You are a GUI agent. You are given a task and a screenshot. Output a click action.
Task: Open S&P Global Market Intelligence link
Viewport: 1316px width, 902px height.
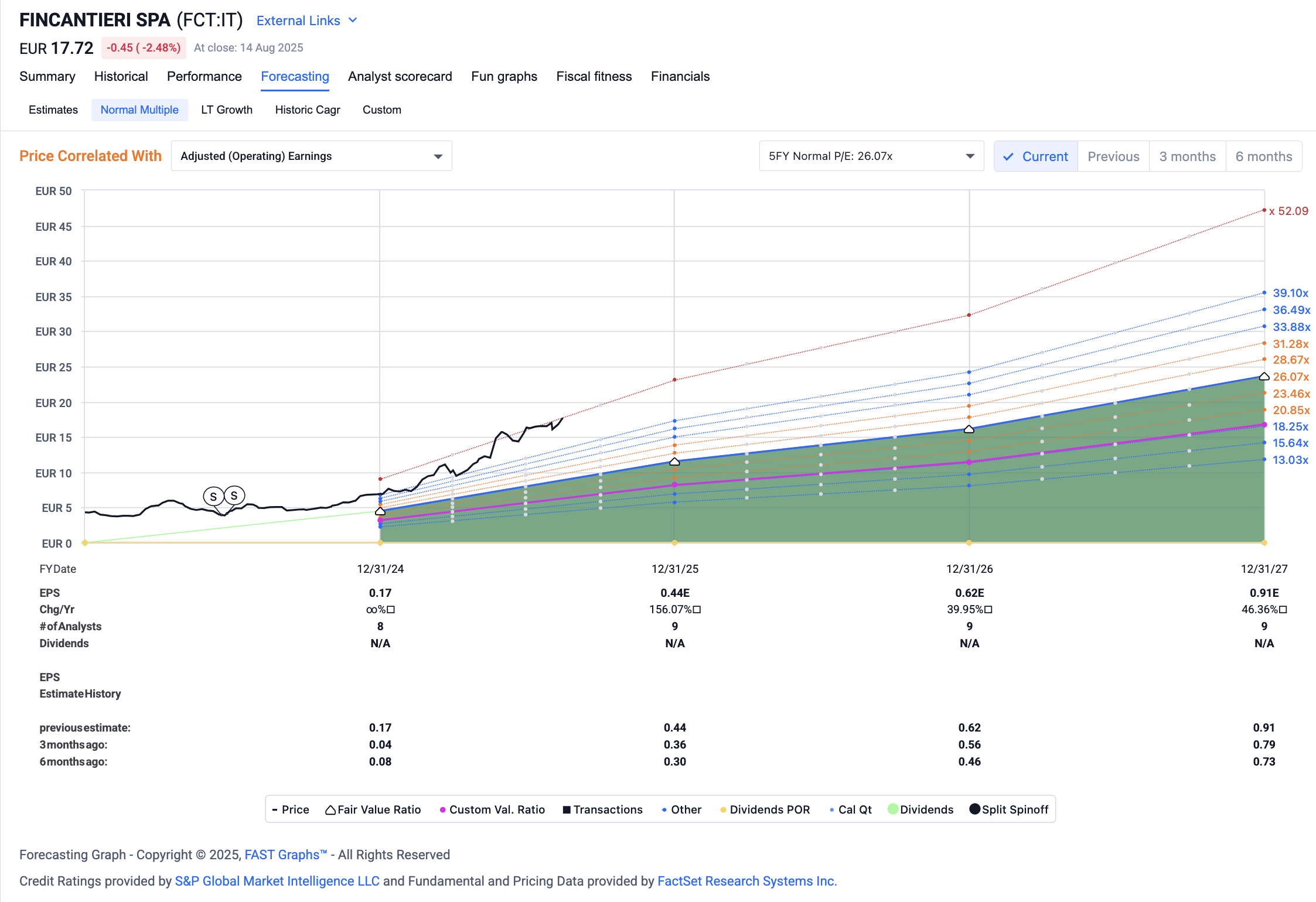click(277, 881)
